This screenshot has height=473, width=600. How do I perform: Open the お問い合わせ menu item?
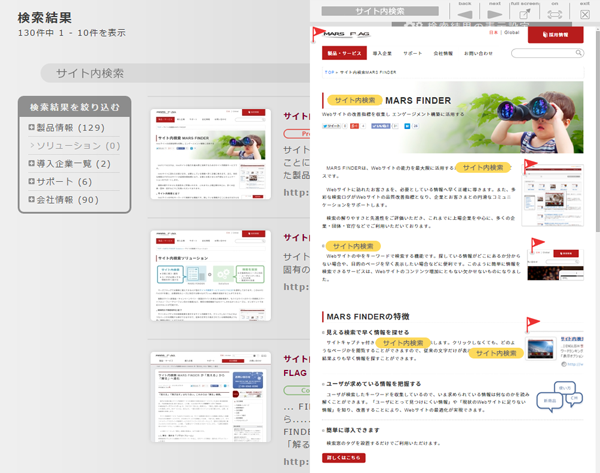tap(478, 54)
